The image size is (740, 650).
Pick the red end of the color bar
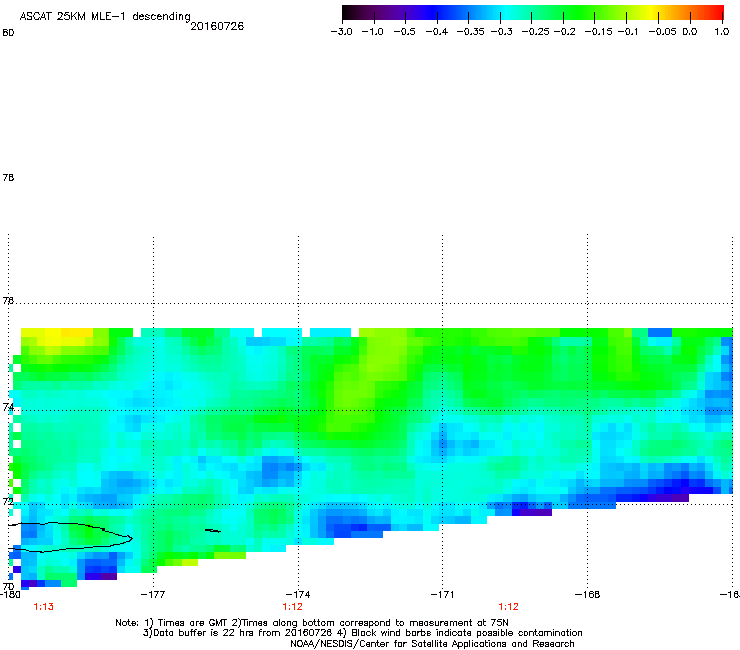coord(717,12)
